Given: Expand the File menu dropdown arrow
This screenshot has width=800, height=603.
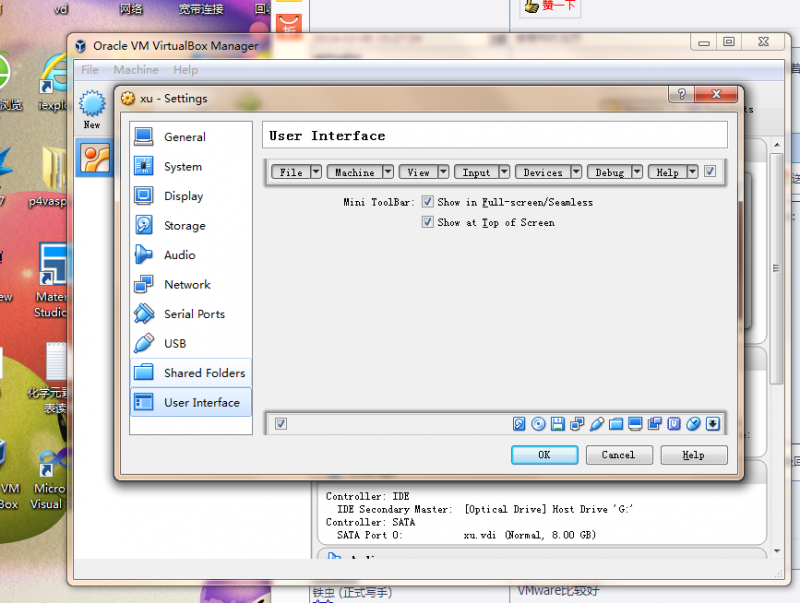Looking at the screenshot, I should click(x=316, y=172).
